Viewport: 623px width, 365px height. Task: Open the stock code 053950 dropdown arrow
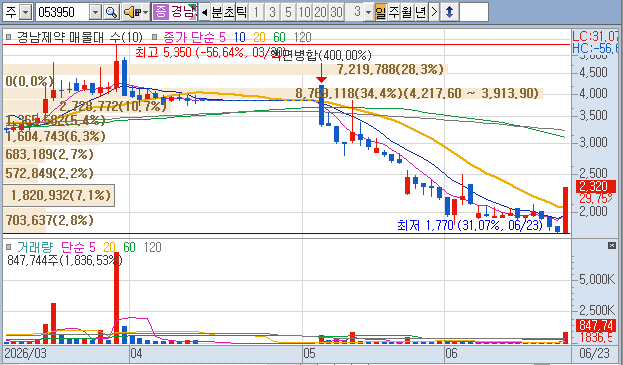tap(95, 12)
